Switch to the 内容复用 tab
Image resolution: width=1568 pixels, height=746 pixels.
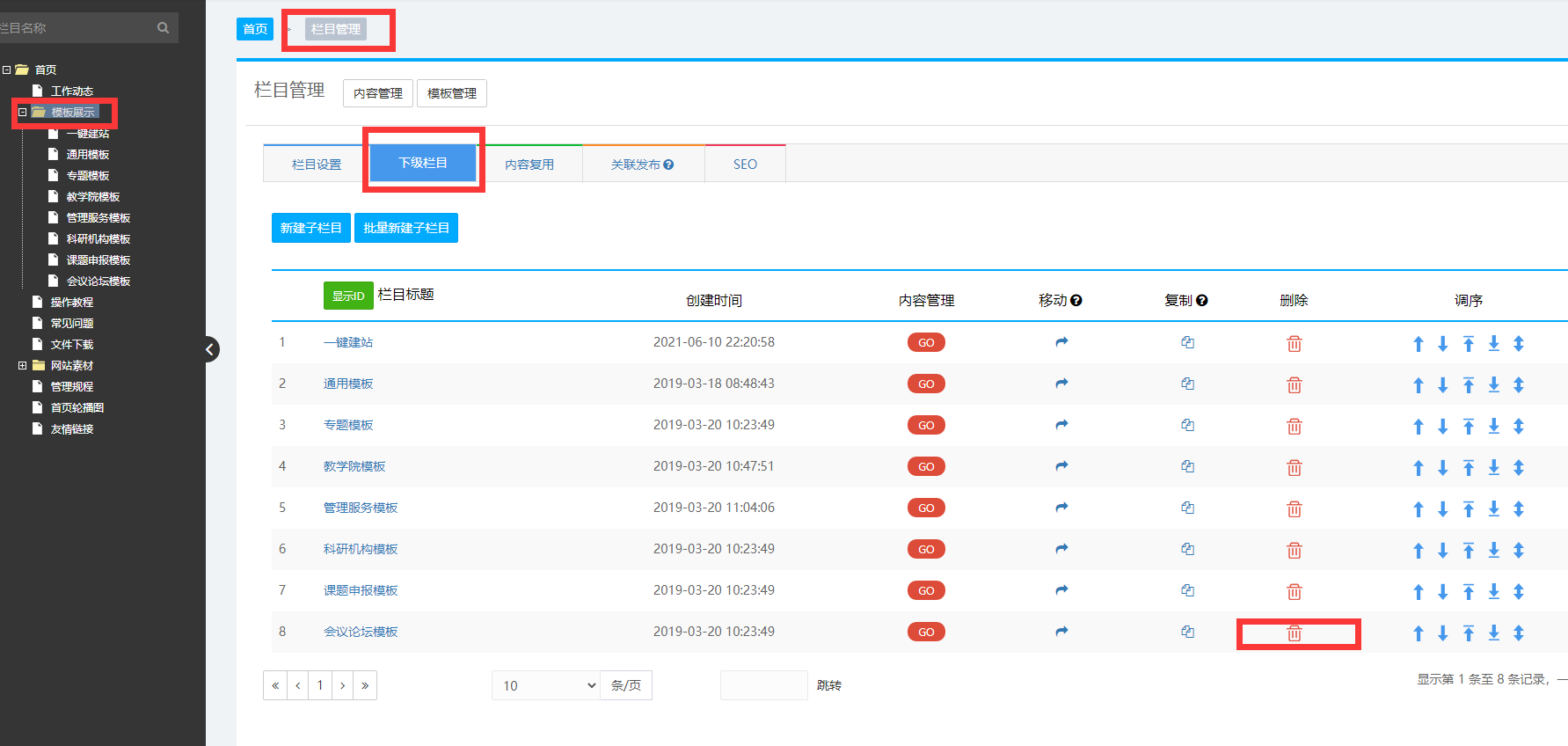pyautogui.click(x=529, y=165)
